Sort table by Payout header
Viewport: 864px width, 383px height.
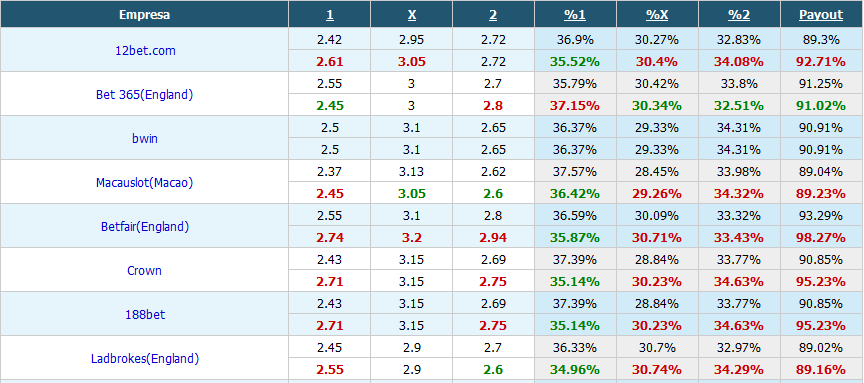[821, 15]
